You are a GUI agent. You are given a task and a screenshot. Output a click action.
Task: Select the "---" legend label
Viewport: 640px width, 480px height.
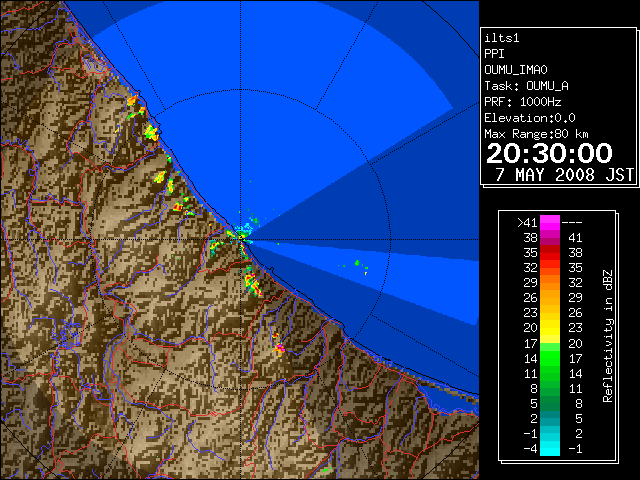572,223
